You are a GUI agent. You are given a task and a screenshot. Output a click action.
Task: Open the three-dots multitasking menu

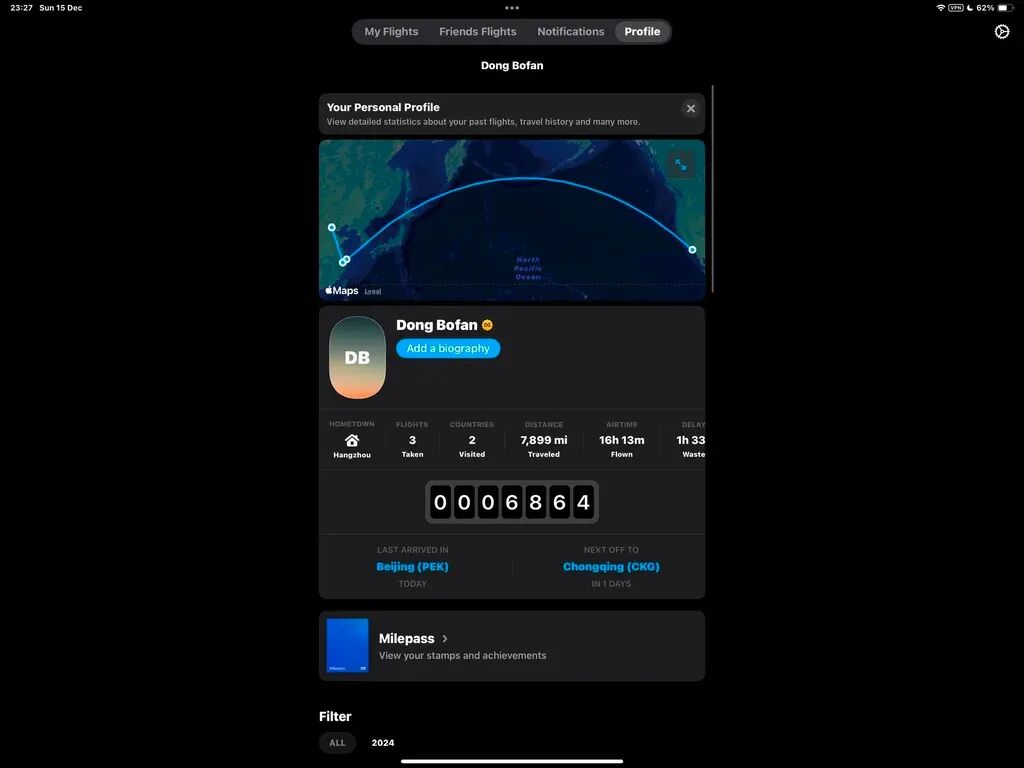point(512,8)
